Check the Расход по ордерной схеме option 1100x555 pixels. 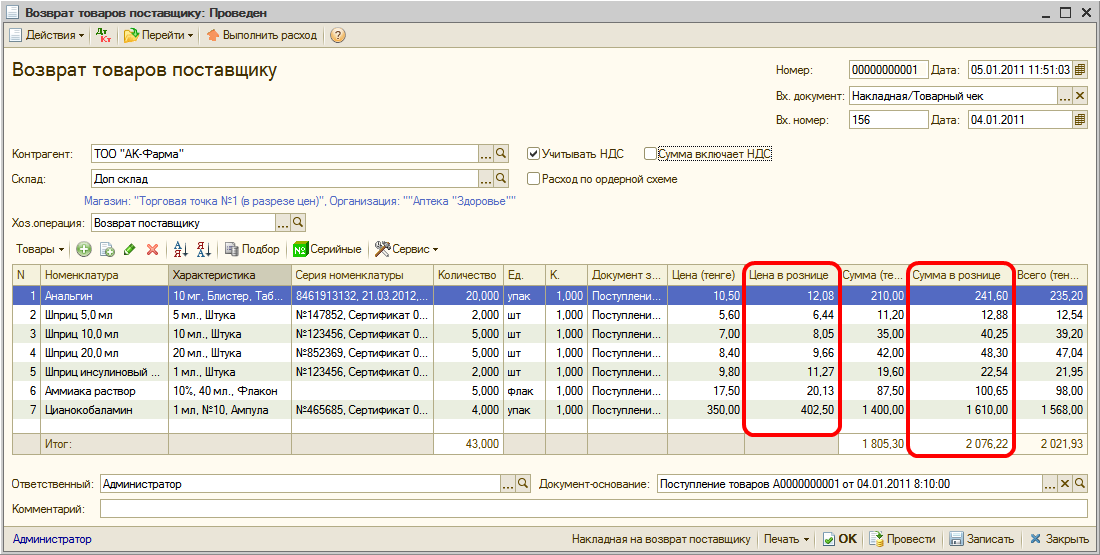tap(534, 179)
